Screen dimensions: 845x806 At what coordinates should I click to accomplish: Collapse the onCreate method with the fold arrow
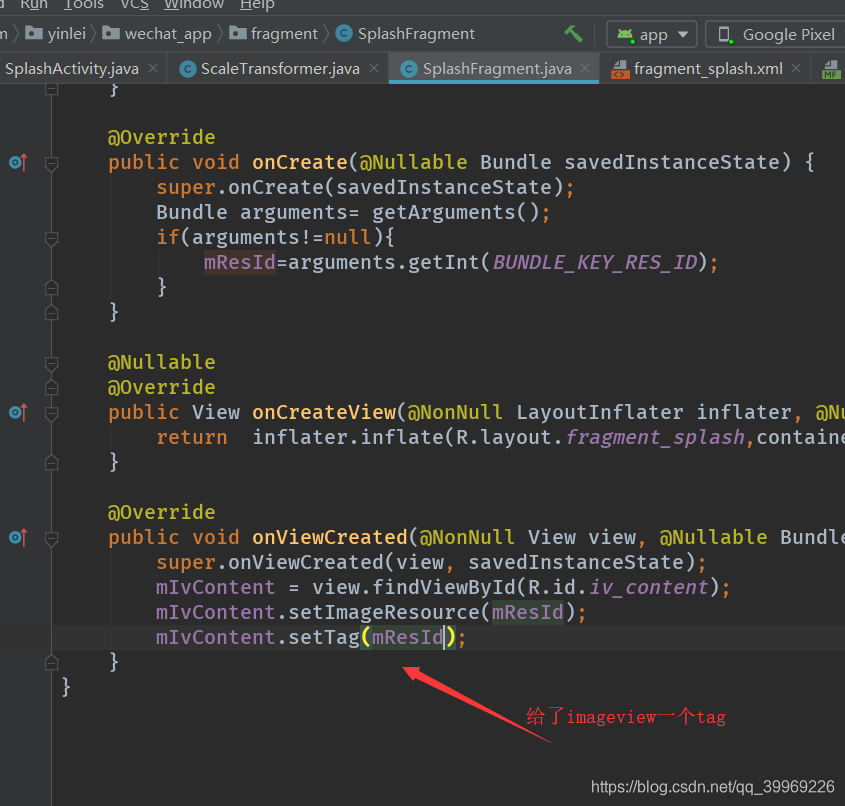coord(51,163)
